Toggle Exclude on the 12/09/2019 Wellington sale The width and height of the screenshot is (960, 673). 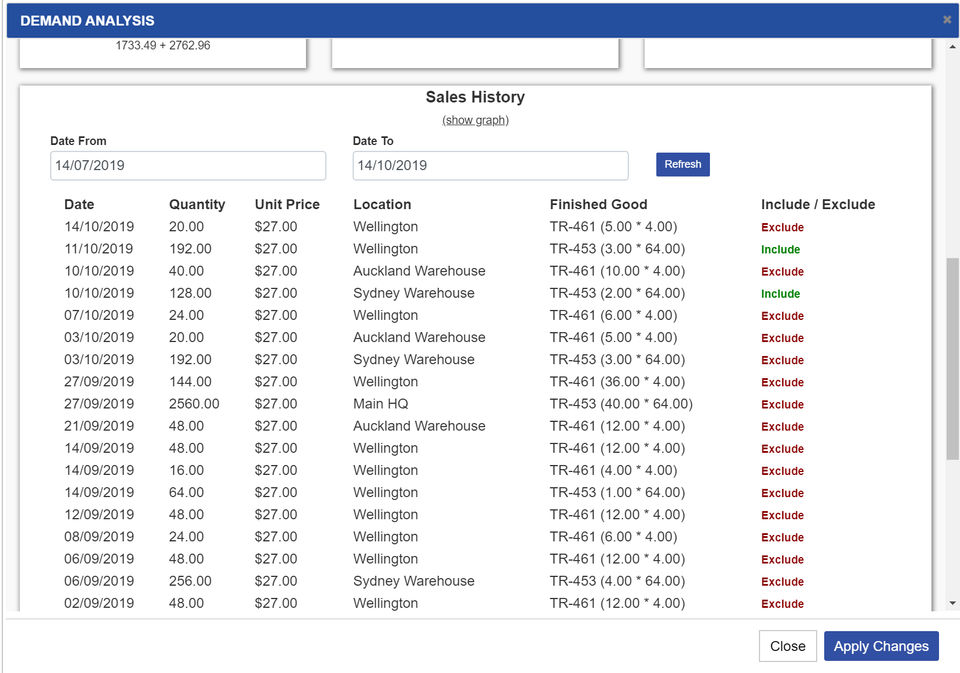(x=782, y=515)
